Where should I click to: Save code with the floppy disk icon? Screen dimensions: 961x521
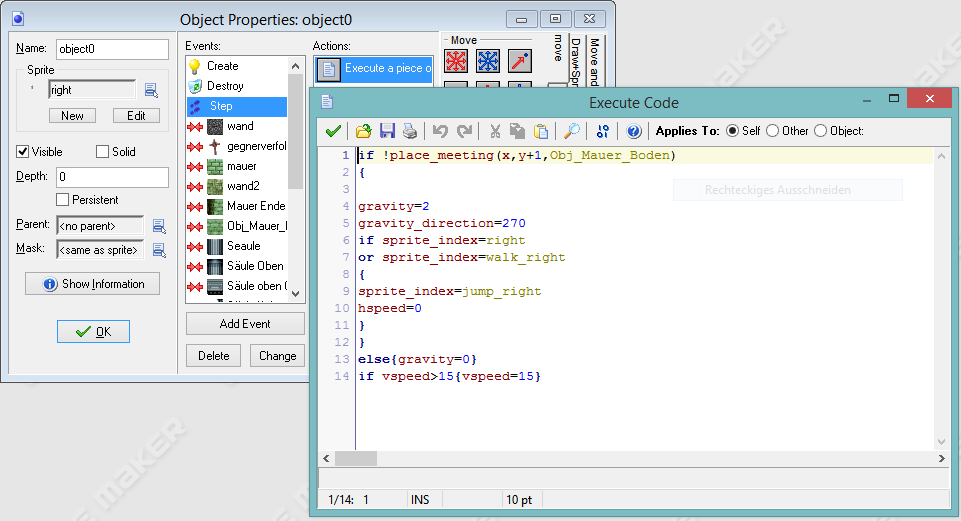[x=386, y=131]
